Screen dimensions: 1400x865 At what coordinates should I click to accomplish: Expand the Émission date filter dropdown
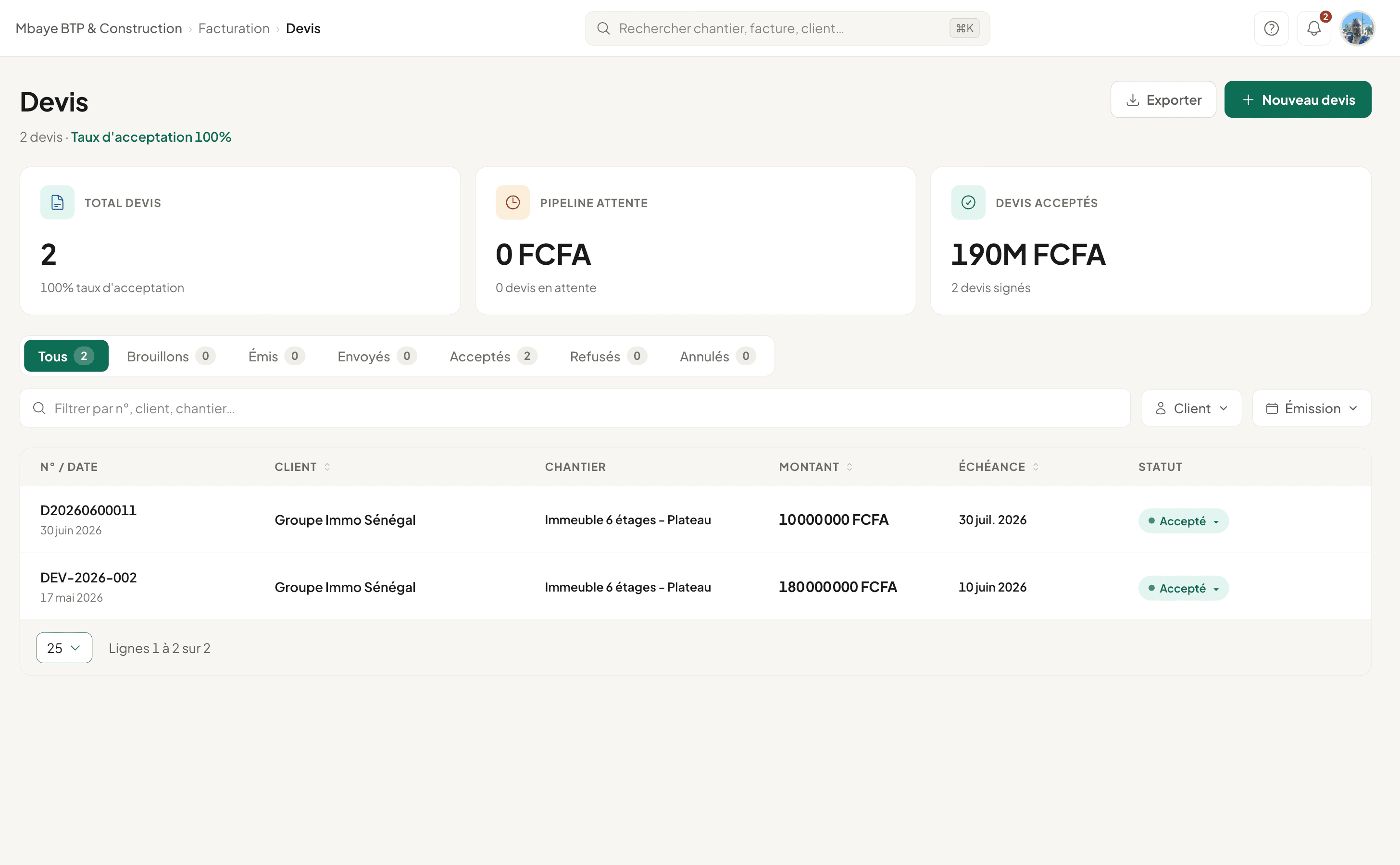click(x=1311, y=408)
